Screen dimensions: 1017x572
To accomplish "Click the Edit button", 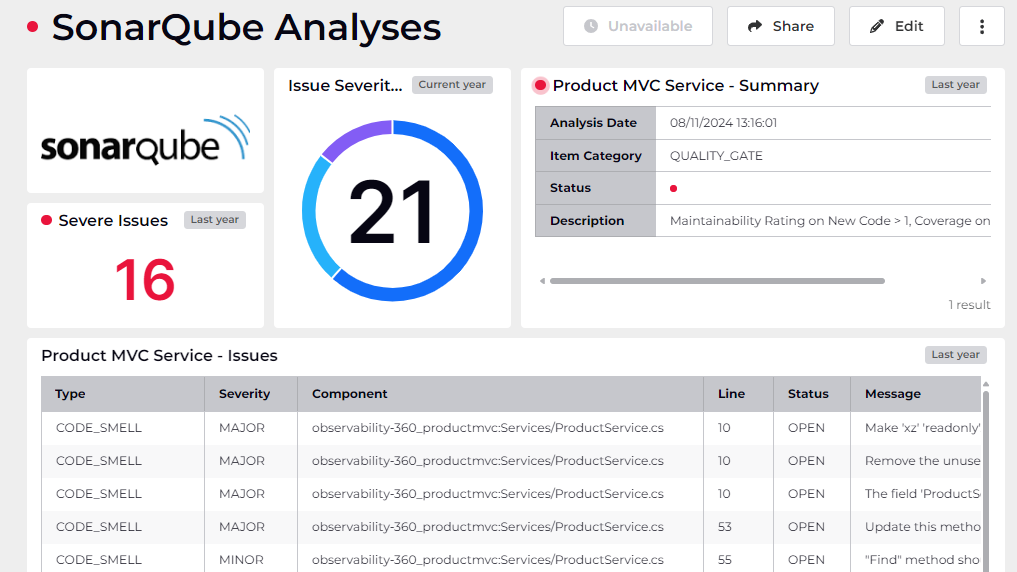I will coord(896,26).
